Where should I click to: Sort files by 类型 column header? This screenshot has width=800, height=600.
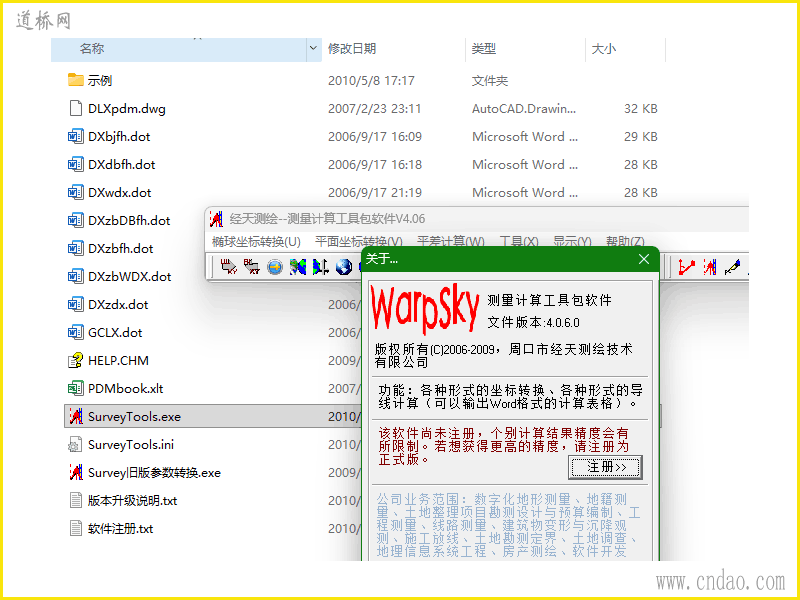pos(484,48)
